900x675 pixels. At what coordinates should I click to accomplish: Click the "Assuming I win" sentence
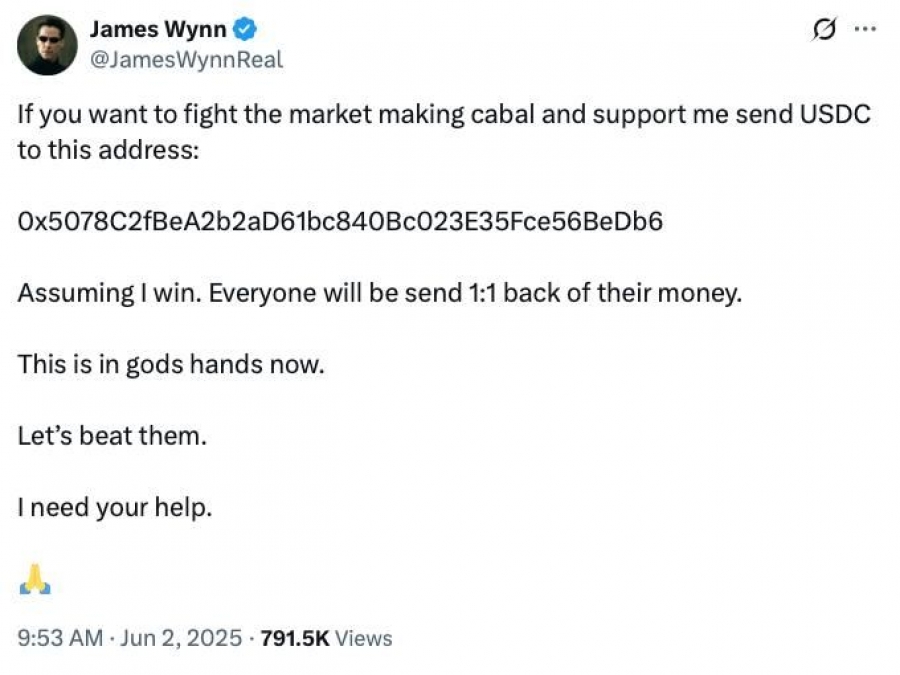coord(379,293)
